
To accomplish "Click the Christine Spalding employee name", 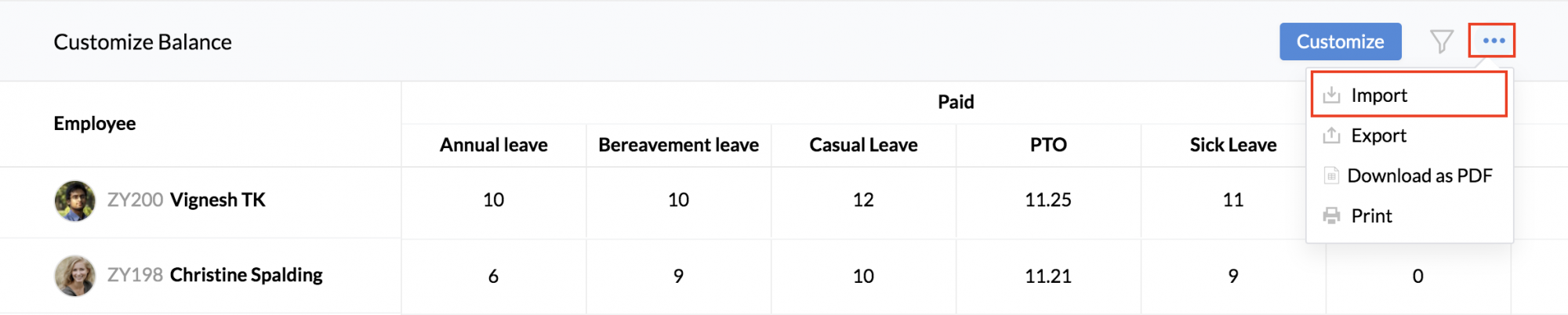I will coord(246,275).
